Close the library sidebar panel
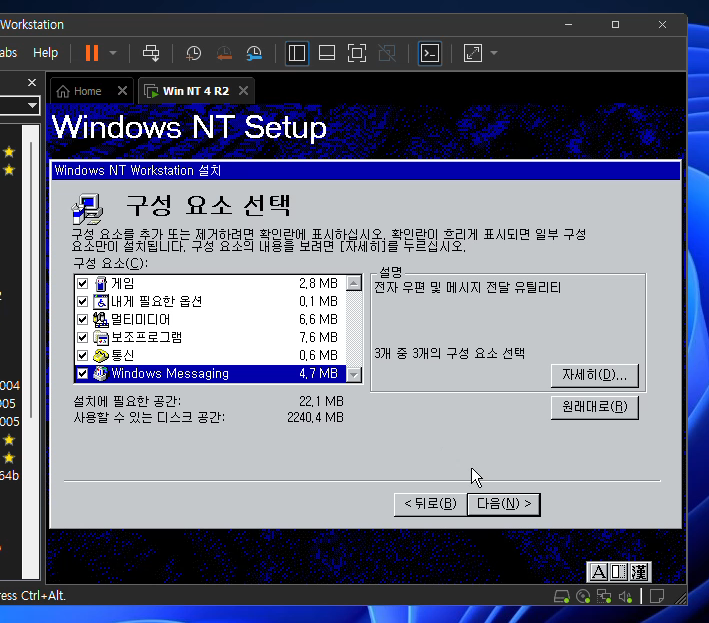Screen dimensions: 709x623 tap(32, 83)
